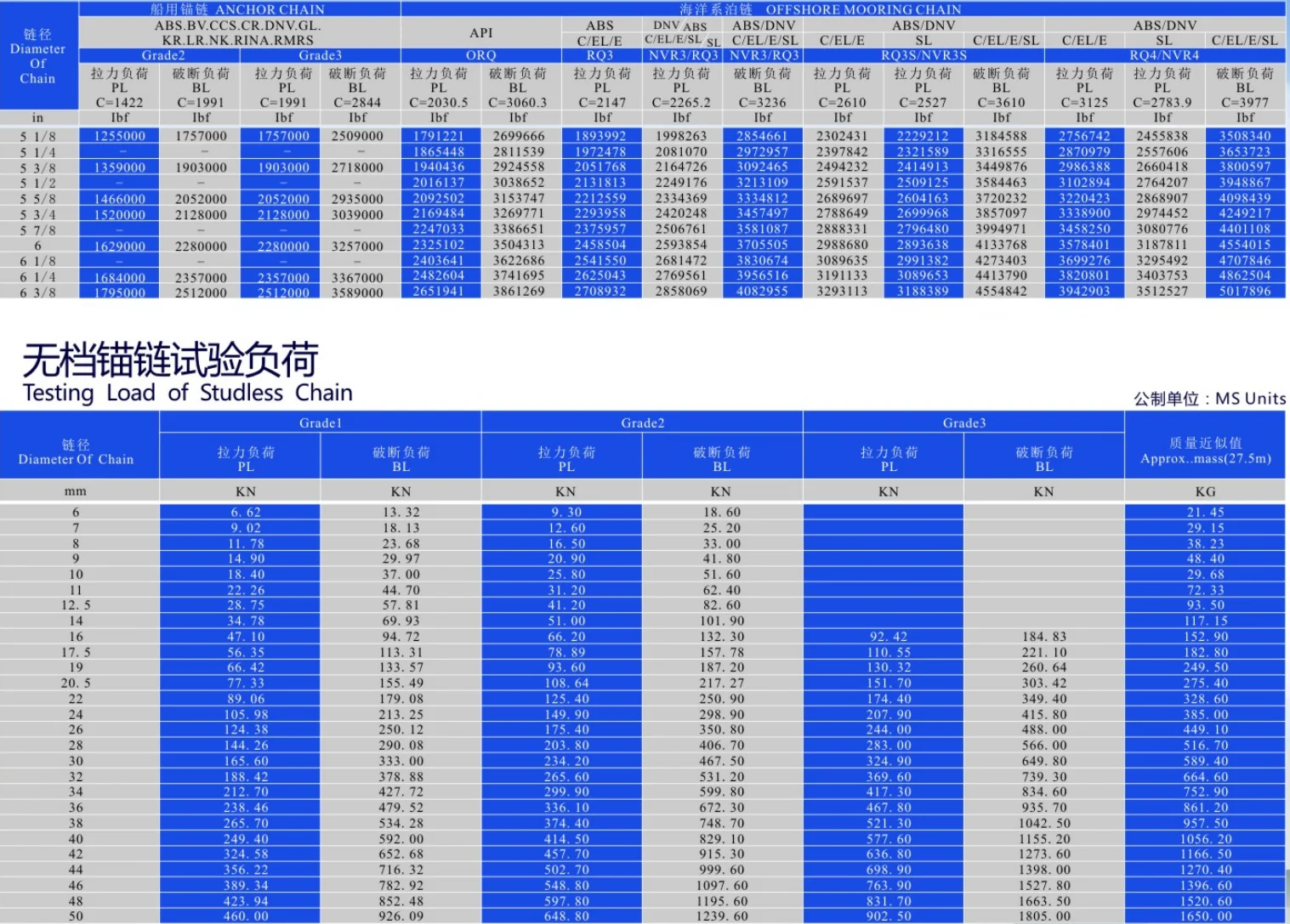Click the "Testing Load of Studless Chain" title
This screenshot has width=1290, height=924.
point(187,392)
